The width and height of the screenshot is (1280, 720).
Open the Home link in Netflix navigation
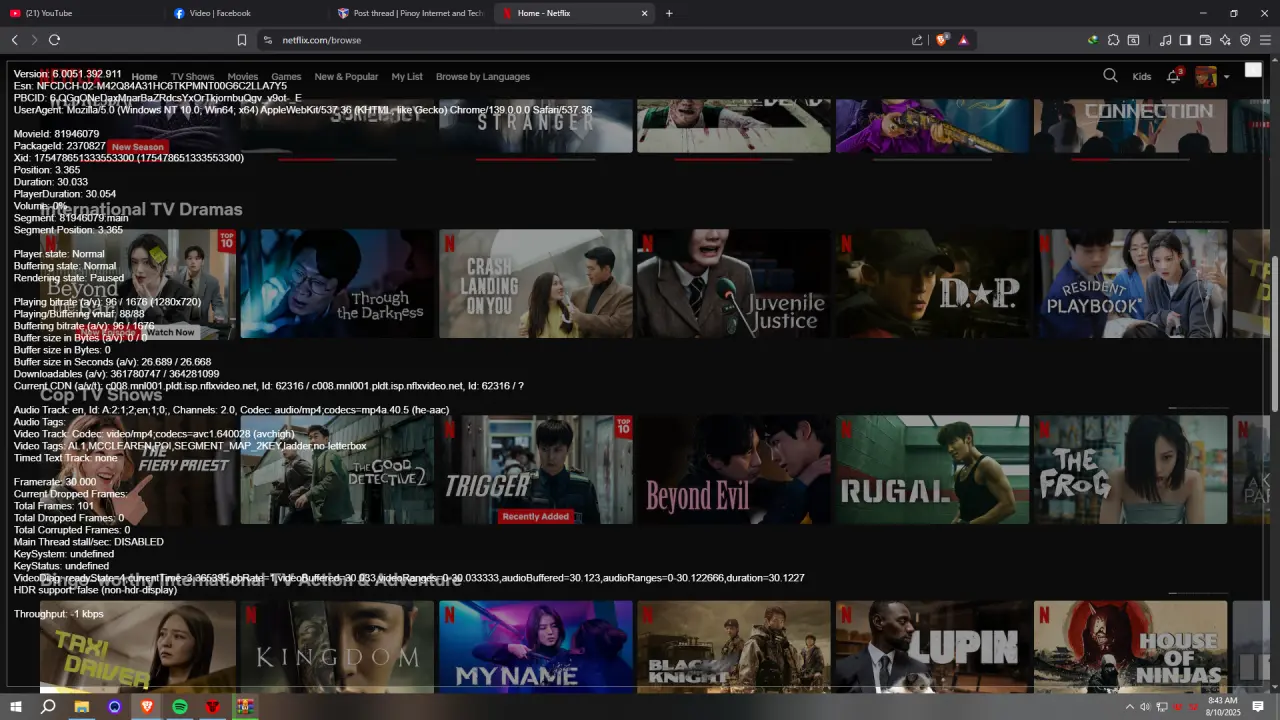pos(144,76)
